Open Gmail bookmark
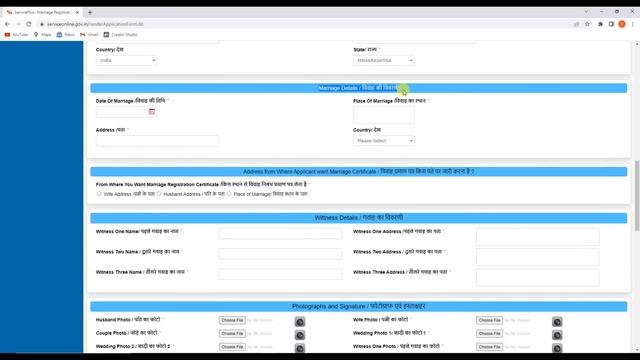 click(x=89, y=35)
